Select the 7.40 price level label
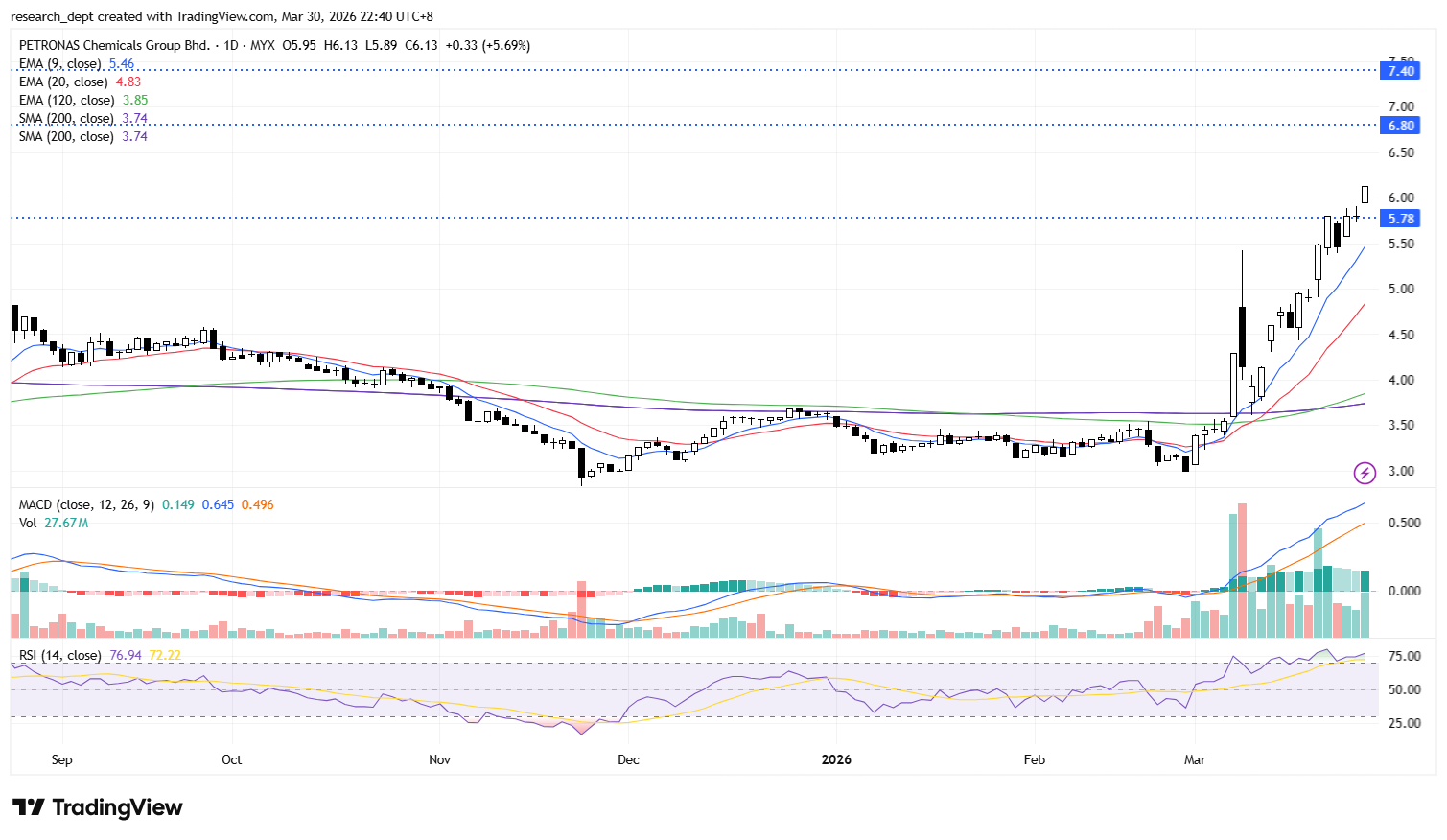The height and width of the screenshot is (840, 1447). [x=1400, y=71]
